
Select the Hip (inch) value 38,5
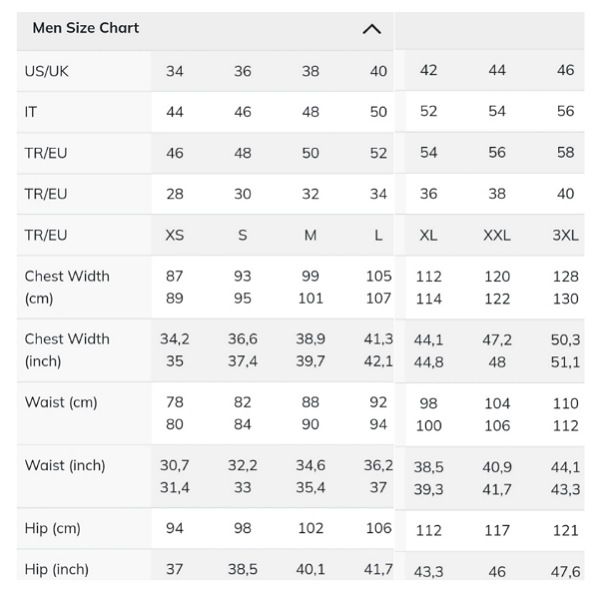[x=243, y=569]
